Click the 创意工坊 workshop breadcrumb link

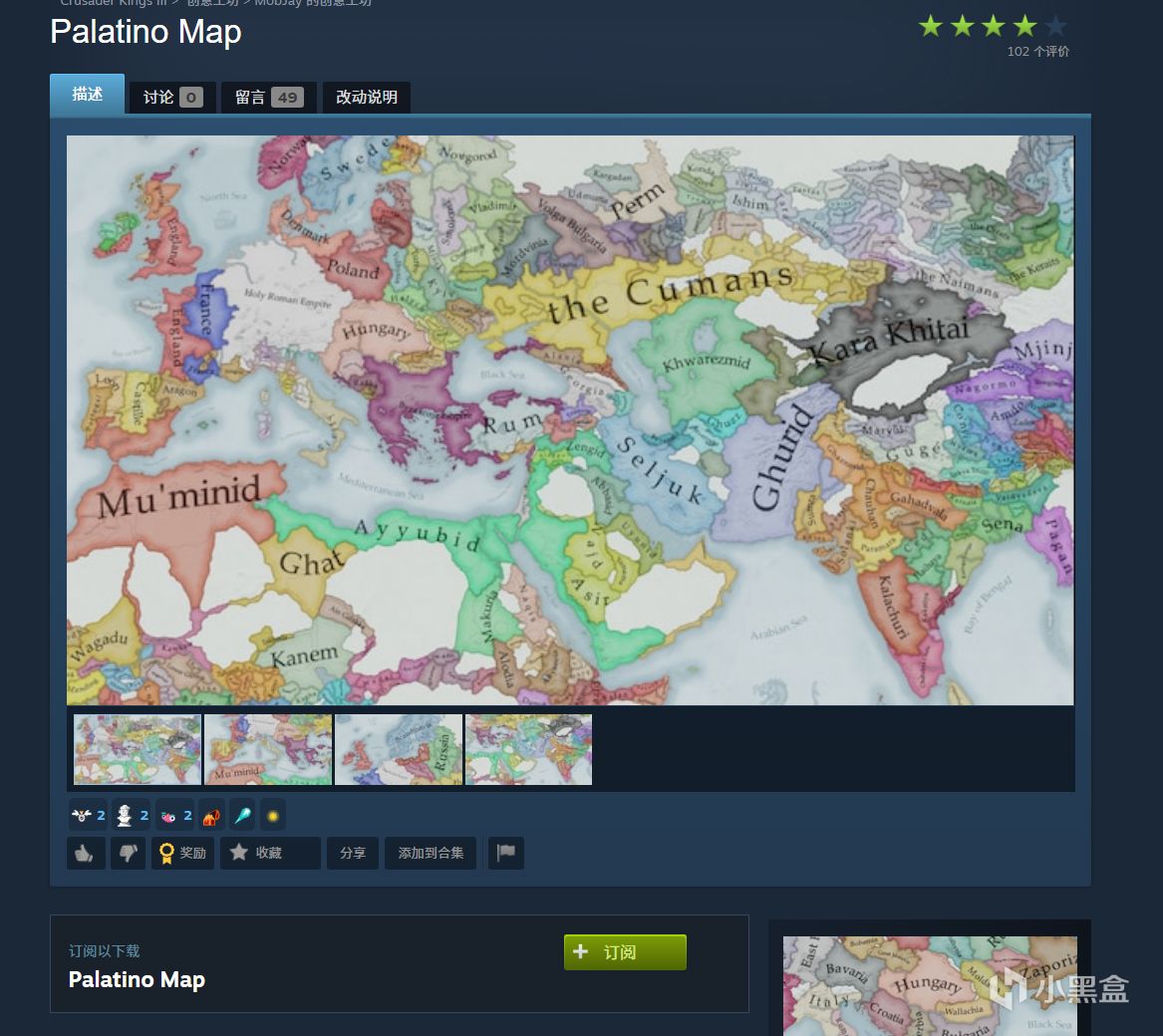click(x=212, y=3)
